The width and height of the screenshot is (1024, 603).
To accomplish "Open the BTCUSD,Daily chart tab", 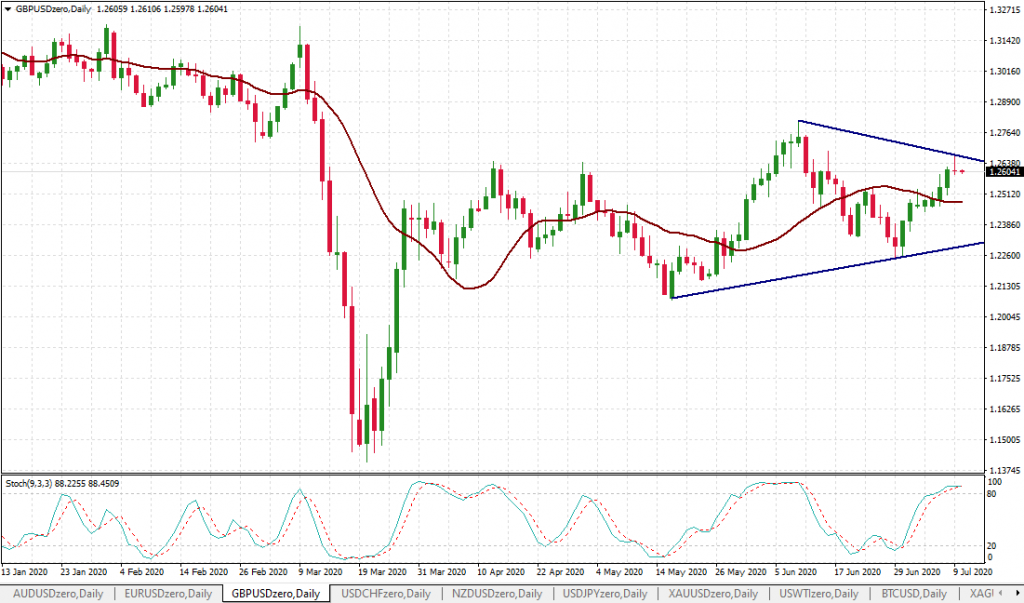I will (914, 593).
